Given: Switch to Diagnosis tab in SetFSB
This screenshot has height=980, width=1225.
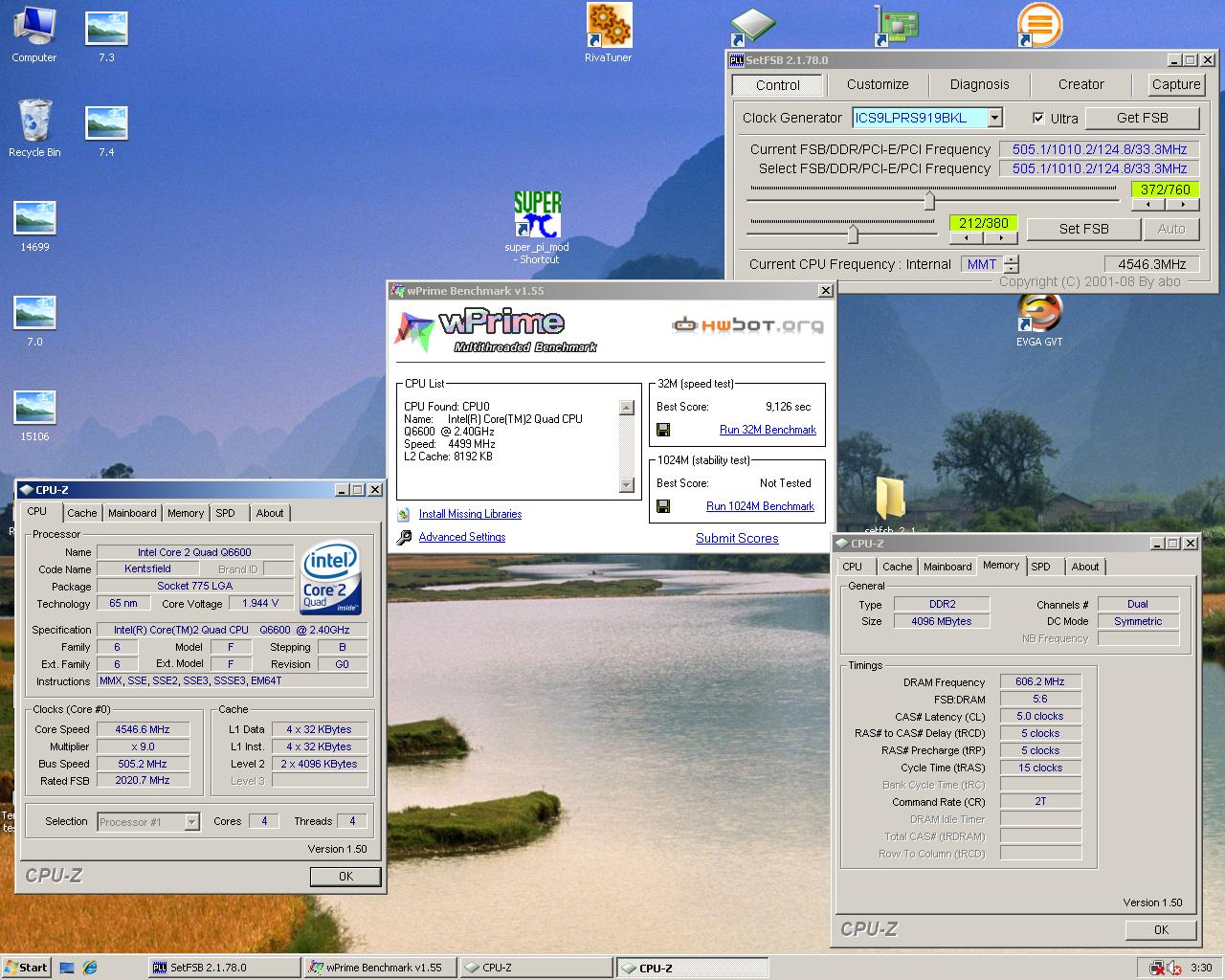Looking at the screenshot, I should (979, 84).
